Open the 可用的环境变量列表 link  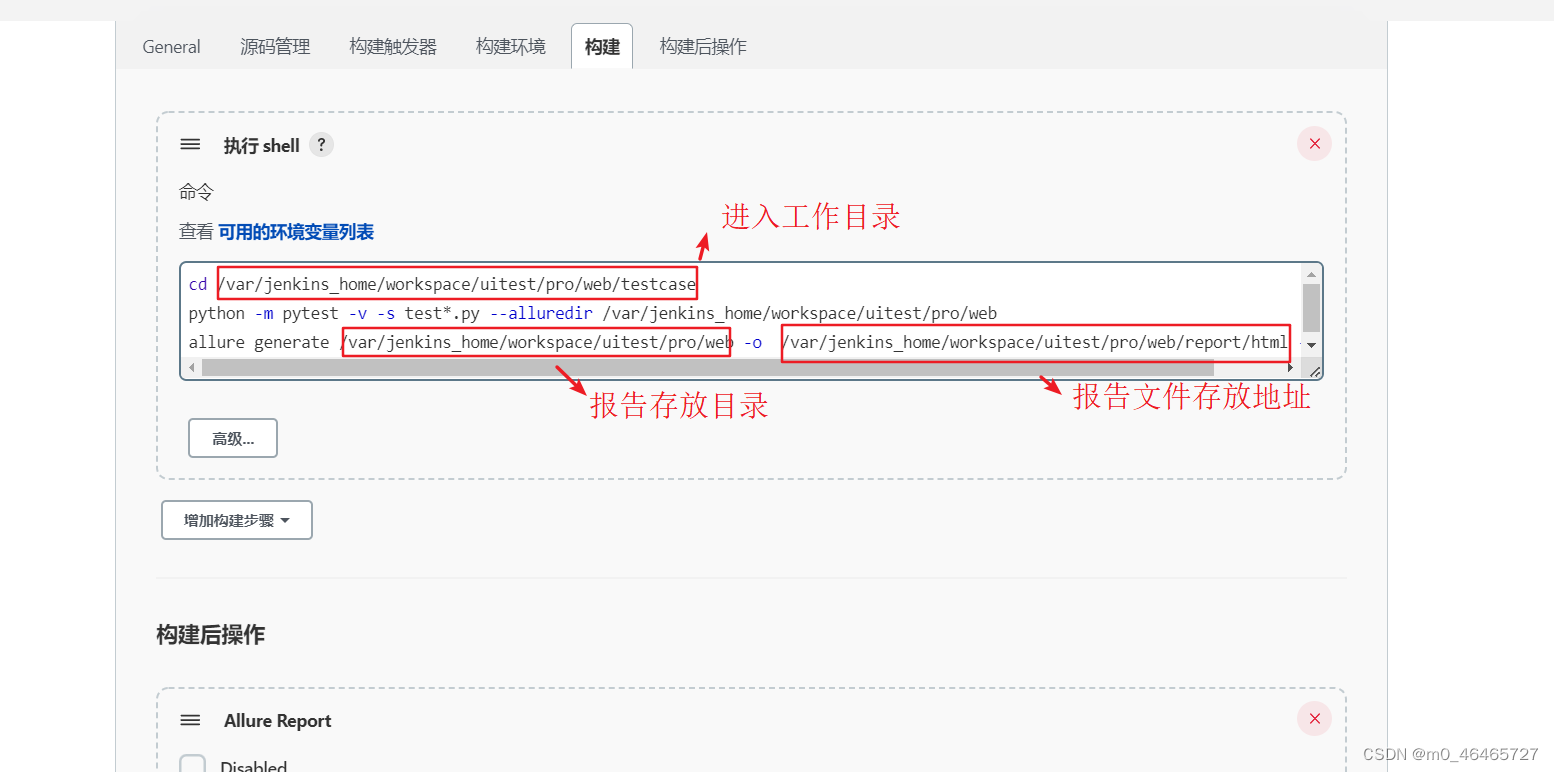pyautogui.click(x=296, y=232)
